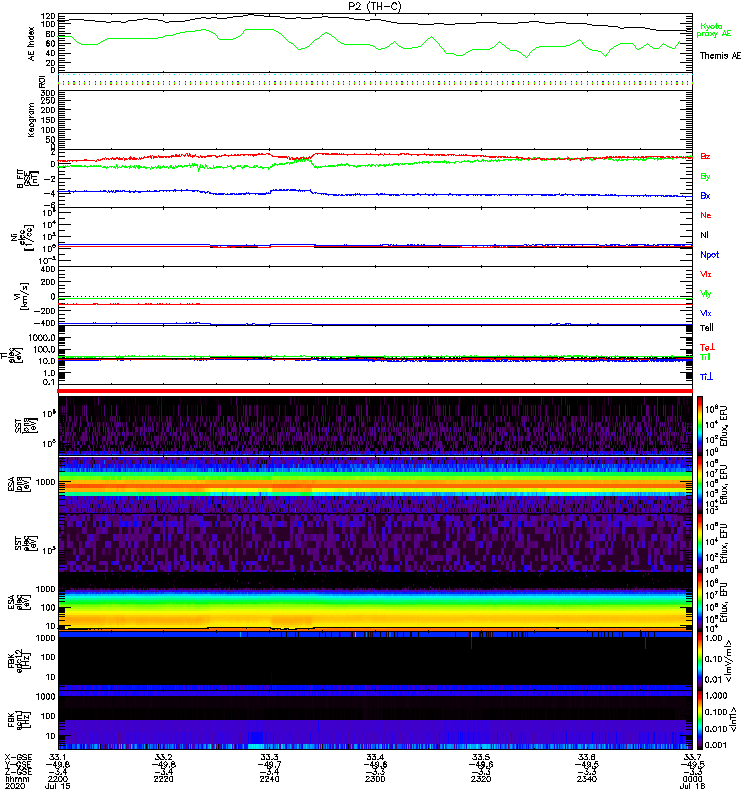Screen dimensions: 750x800
Task: Click the FBK edc12 [Hz] axis label
Action: (x=19, y=660)
